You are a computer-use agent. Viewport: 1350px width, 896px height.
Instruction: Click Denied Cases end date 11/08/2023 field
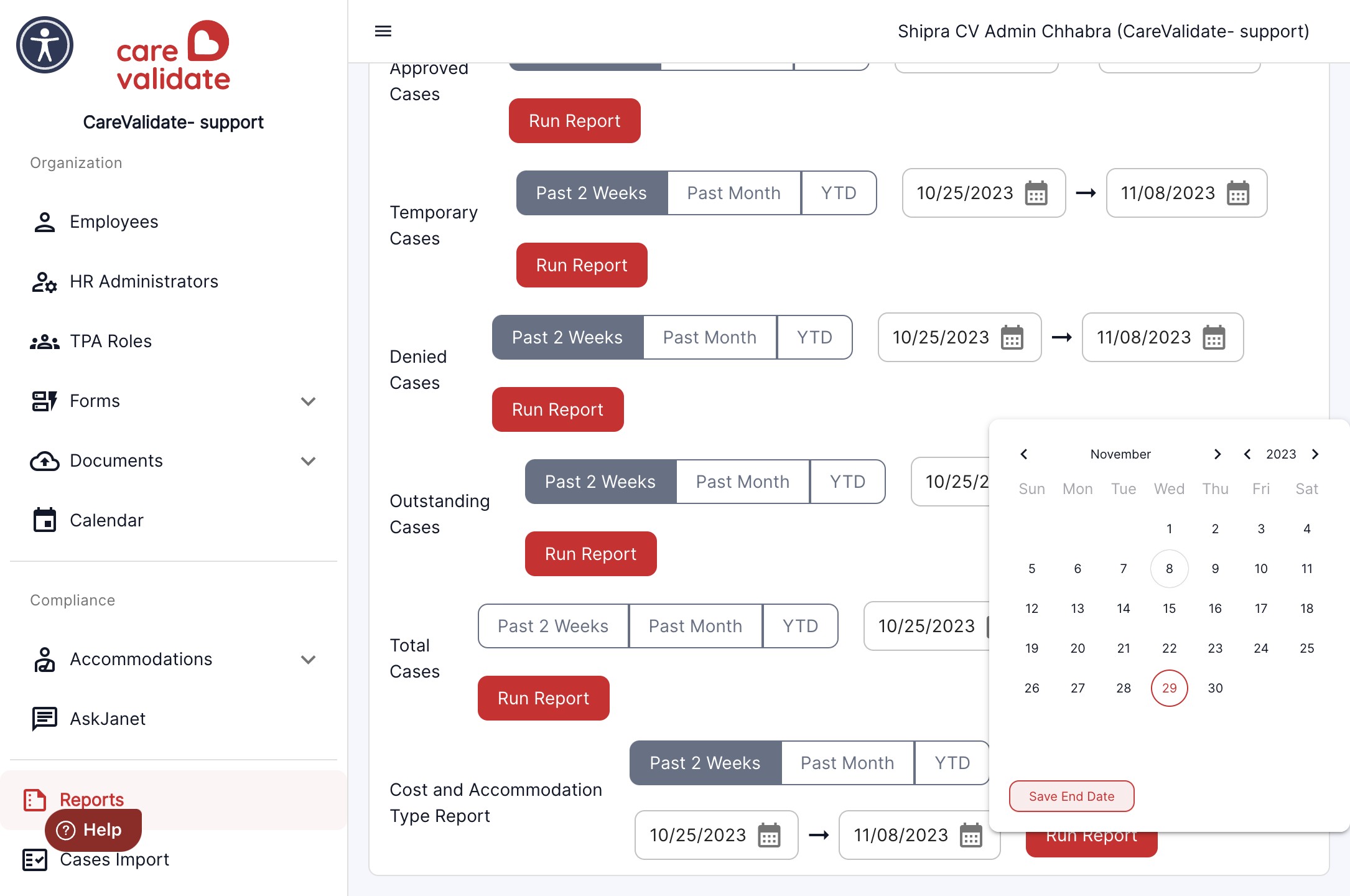tap(1162, 337)
